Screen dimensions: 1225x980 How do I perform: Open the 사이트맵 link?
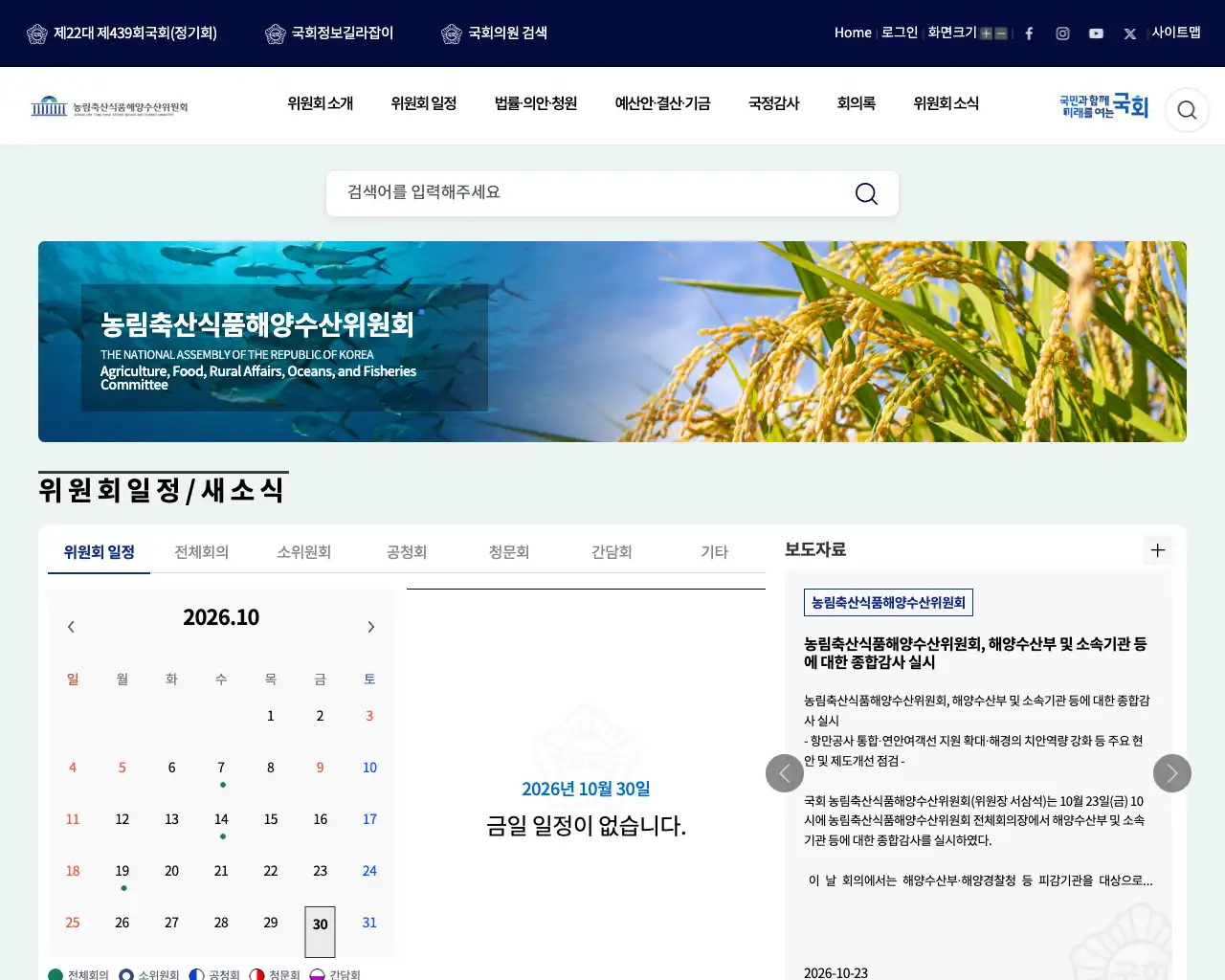tap(1176, 33)
